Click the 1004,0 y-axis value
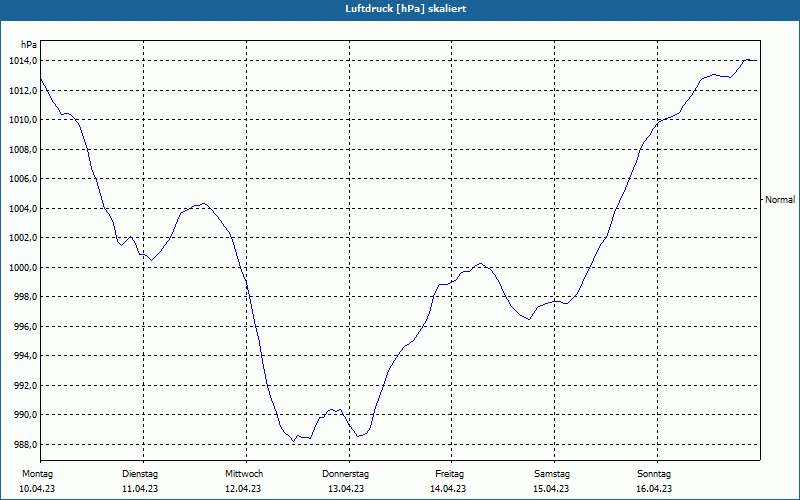 (x=22, y=209)
